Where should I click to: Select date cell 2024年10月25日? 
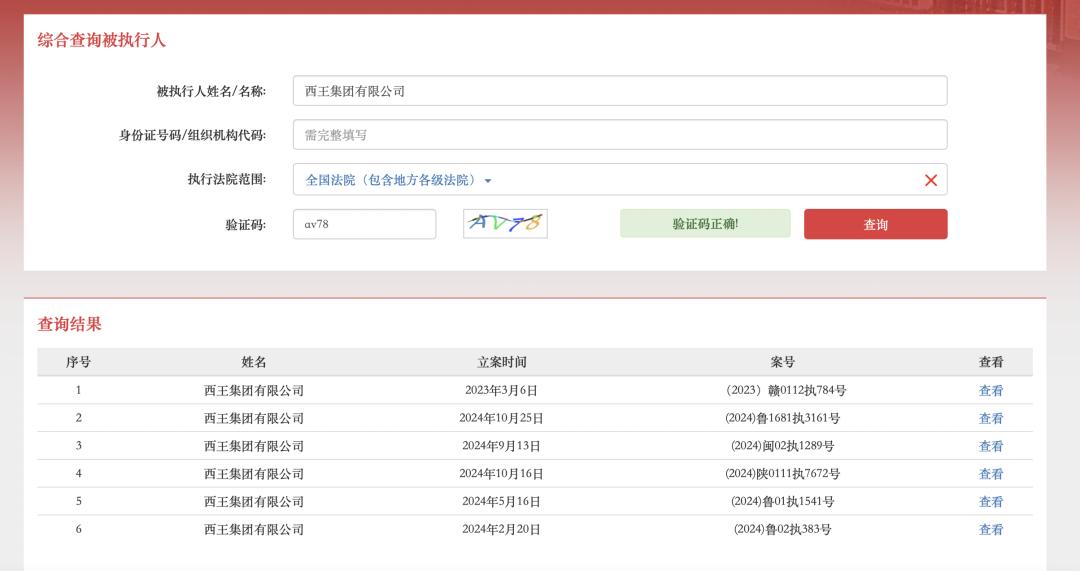click(501, 418)
